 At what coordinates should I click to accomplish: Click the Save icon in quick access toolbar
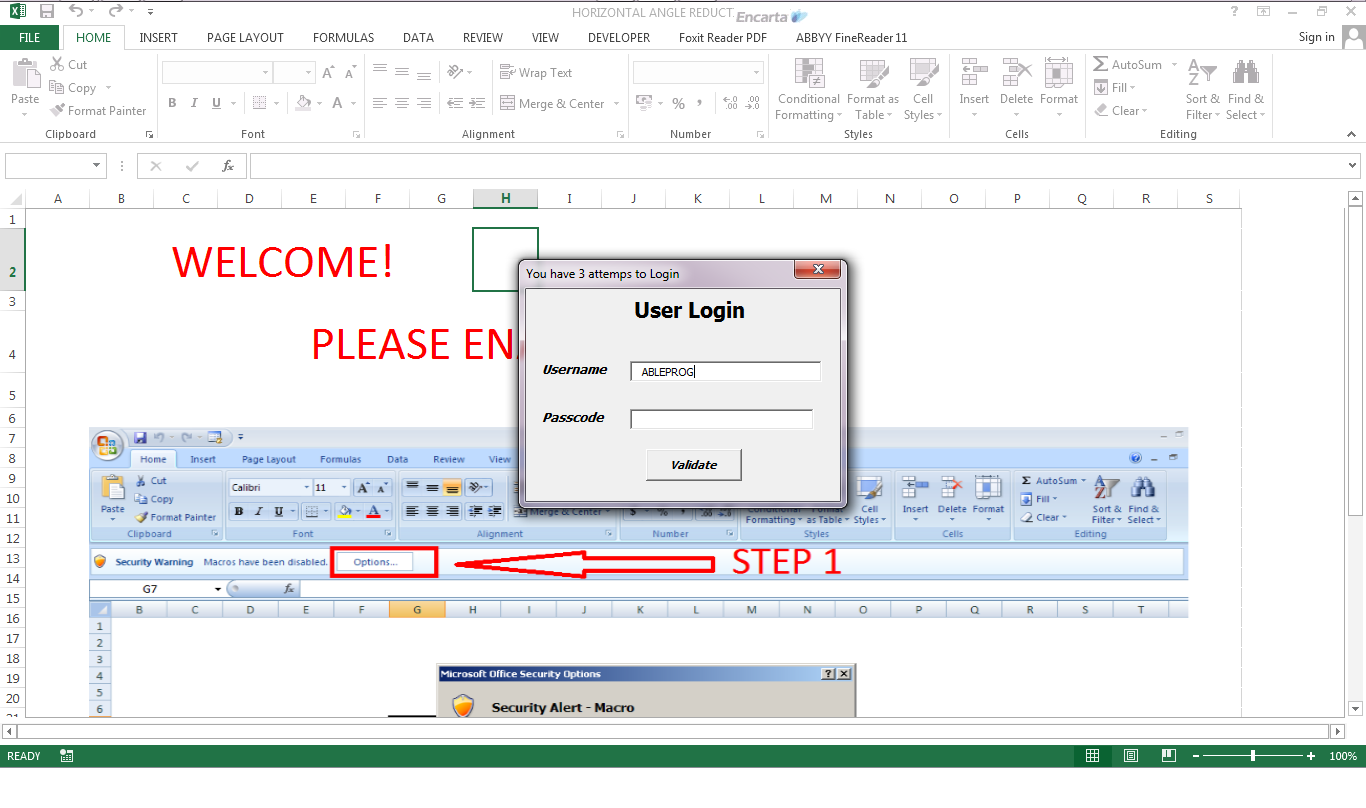click(x=46, y=12)
